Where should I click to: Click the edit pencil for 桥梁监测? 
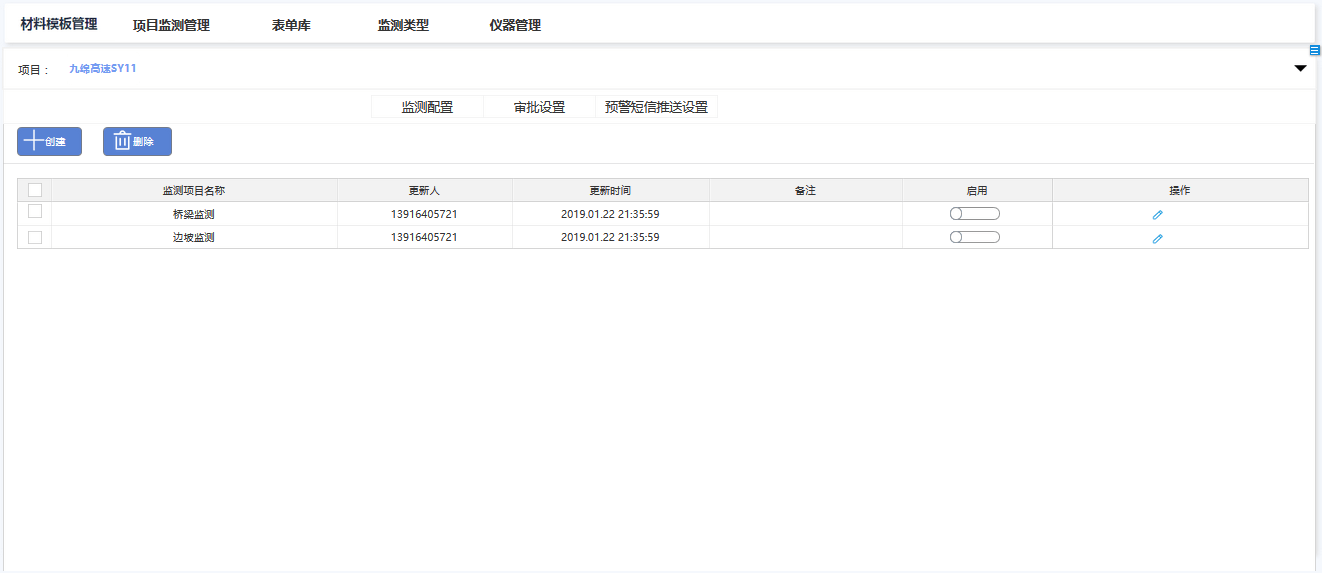pyautogui.click(x=1157, y=214)
